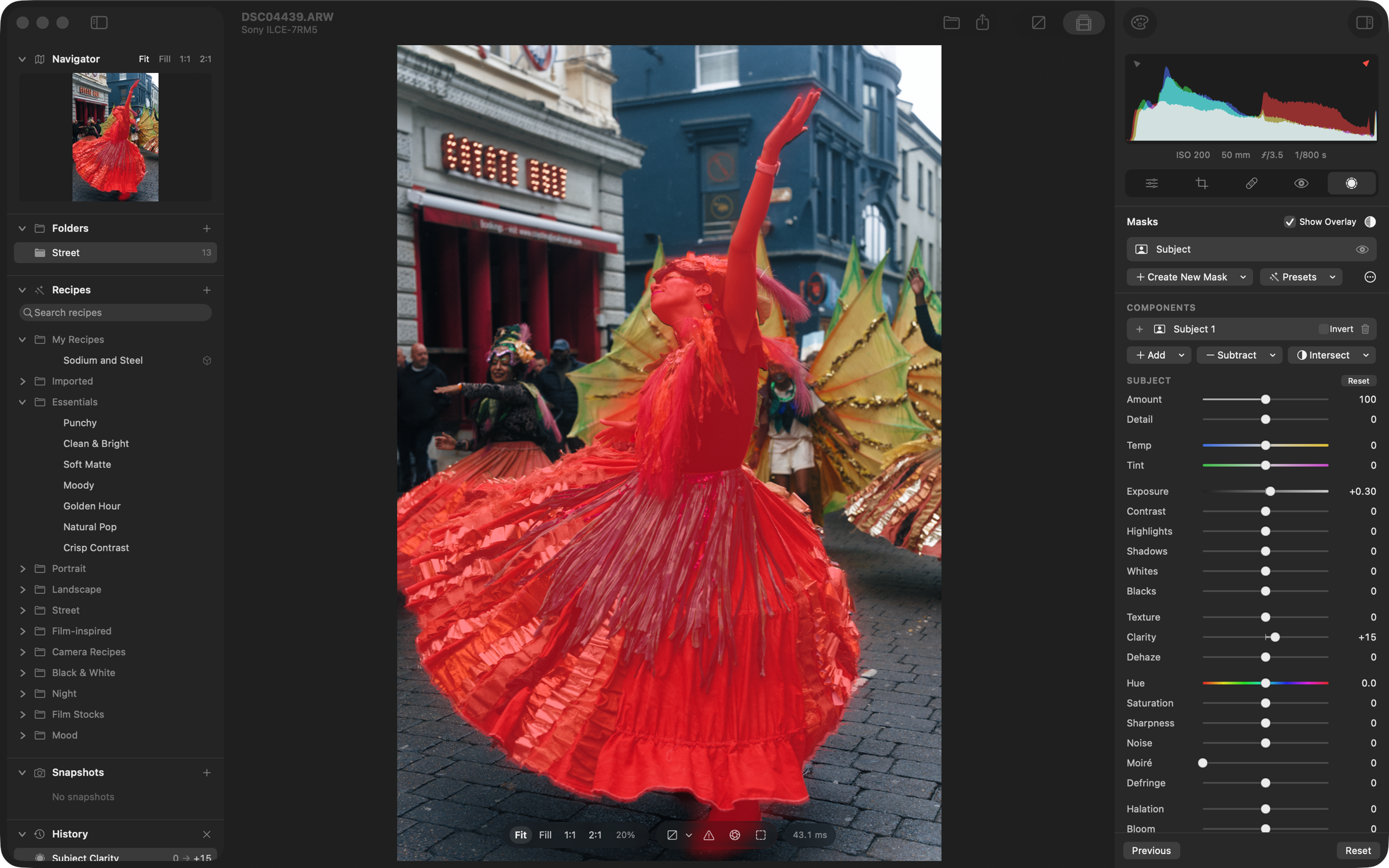Add a new recipe with plus icon
This screenshot has height=868, width=1389.
(x=207, y=290)
